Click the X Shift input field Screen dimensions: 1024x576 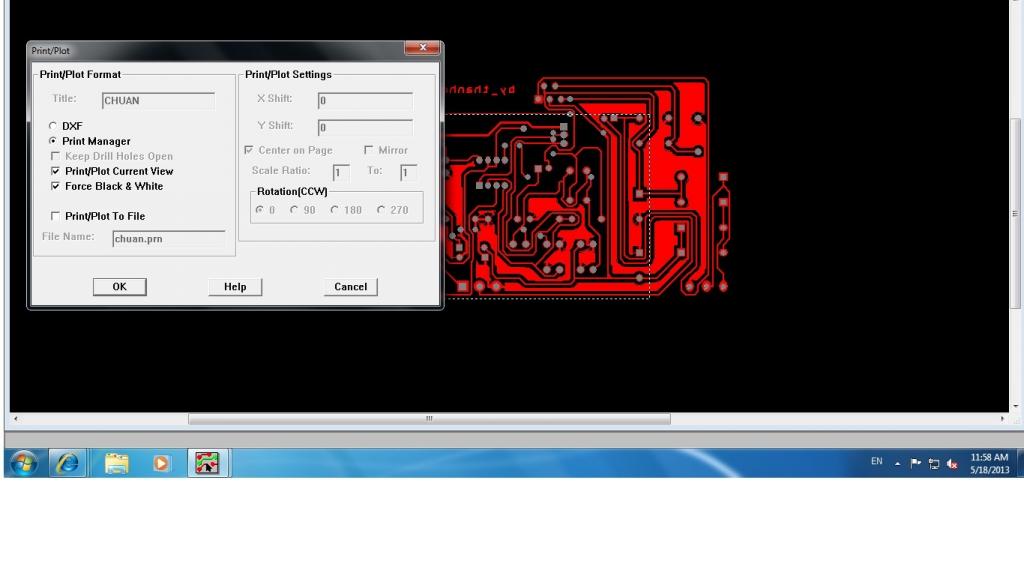(365, 101)
